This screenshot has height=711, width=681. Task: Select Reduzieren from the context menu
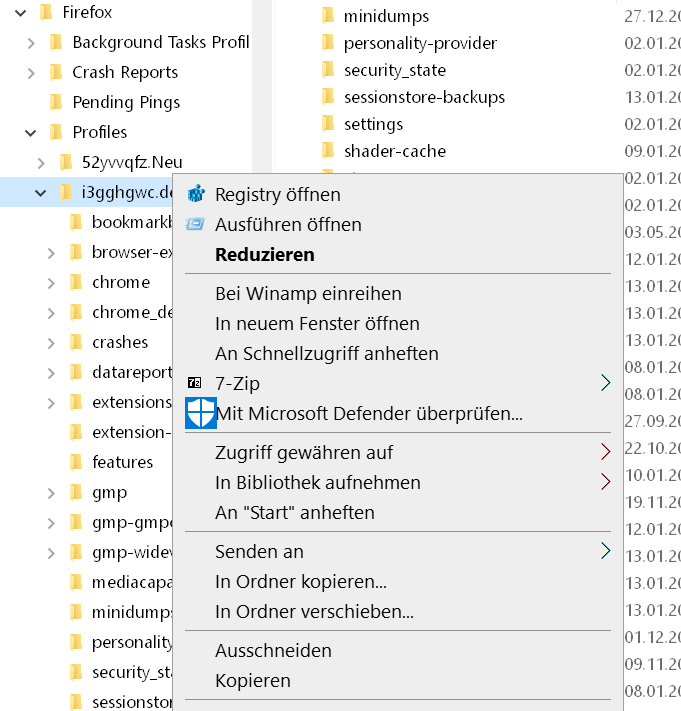264,254
